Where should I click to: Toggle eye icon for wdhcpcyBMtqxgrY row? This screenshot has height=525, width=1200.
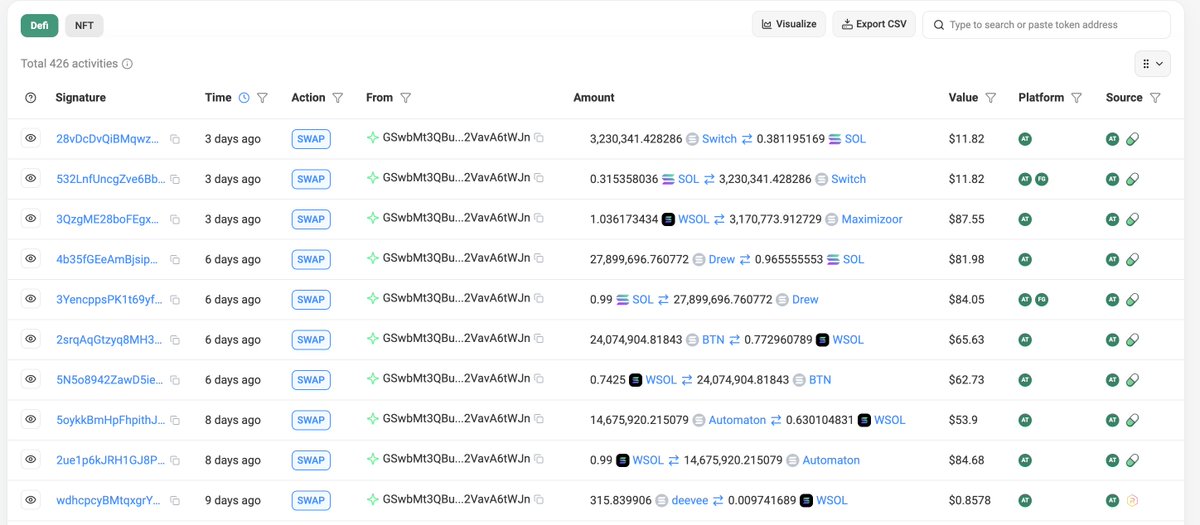[x=30, y=499]
